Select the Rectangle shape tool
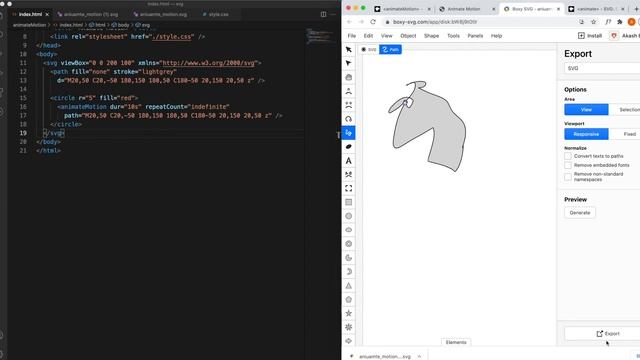 pyautogui.click(x=349, y=202)
